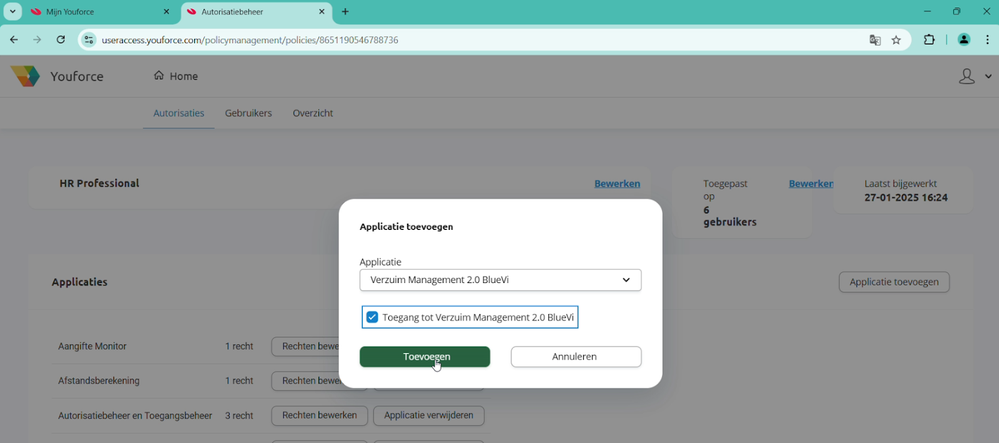This screenshot has width=999, height=443.
Task: Click the Applicatie toevoegen button
Action: click(894, 282)
